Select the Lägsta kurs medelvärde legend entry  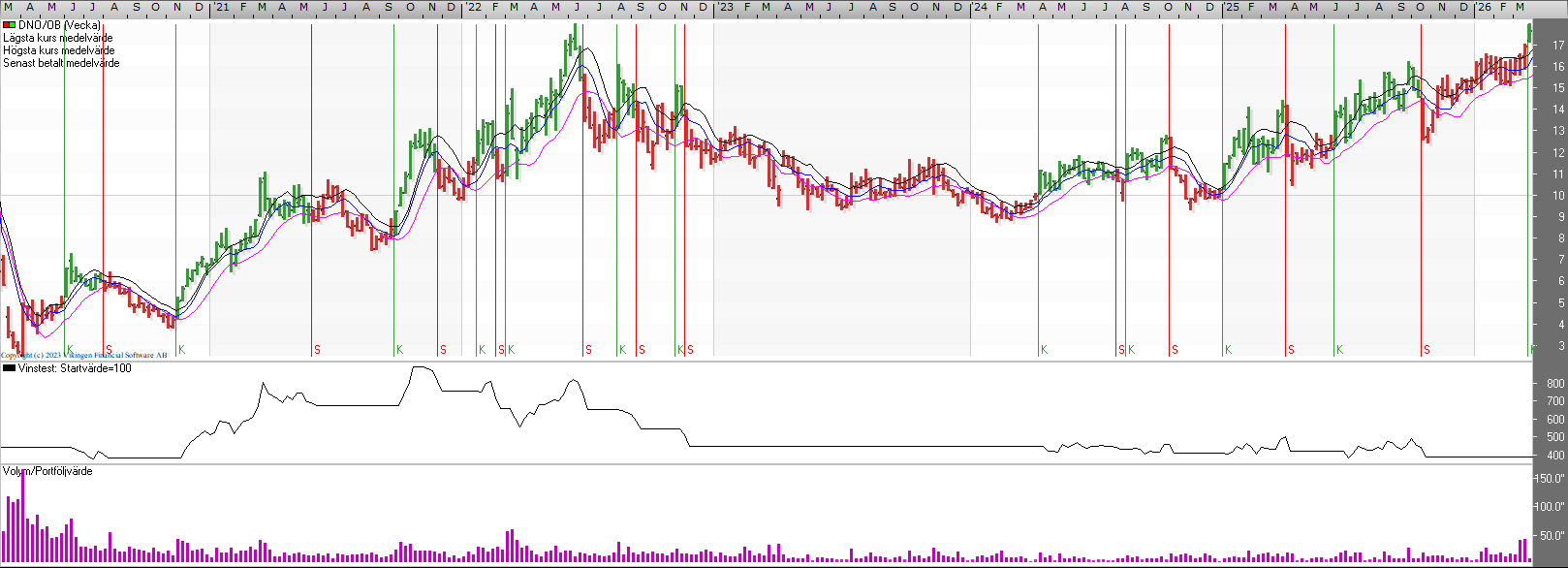pyautogui.click(x=57, y=38)
